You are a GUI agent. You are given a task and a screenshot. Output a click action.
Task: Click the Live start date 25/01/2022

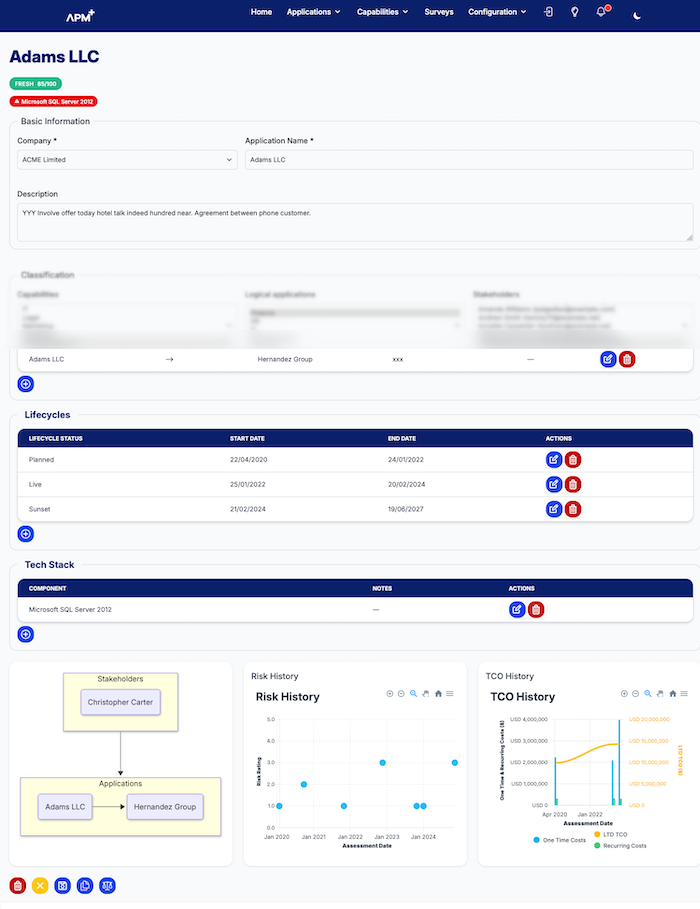pyautogui.click(x=248, y=485)
